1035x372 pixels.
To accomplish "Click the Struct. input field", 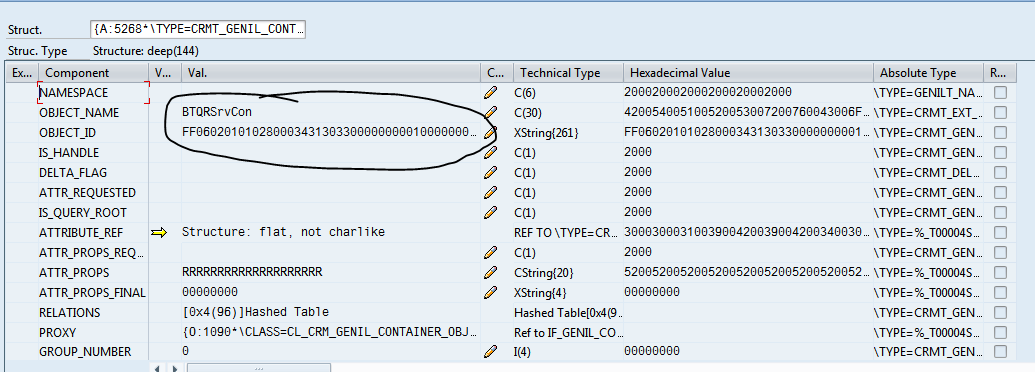I will (197, 29).
